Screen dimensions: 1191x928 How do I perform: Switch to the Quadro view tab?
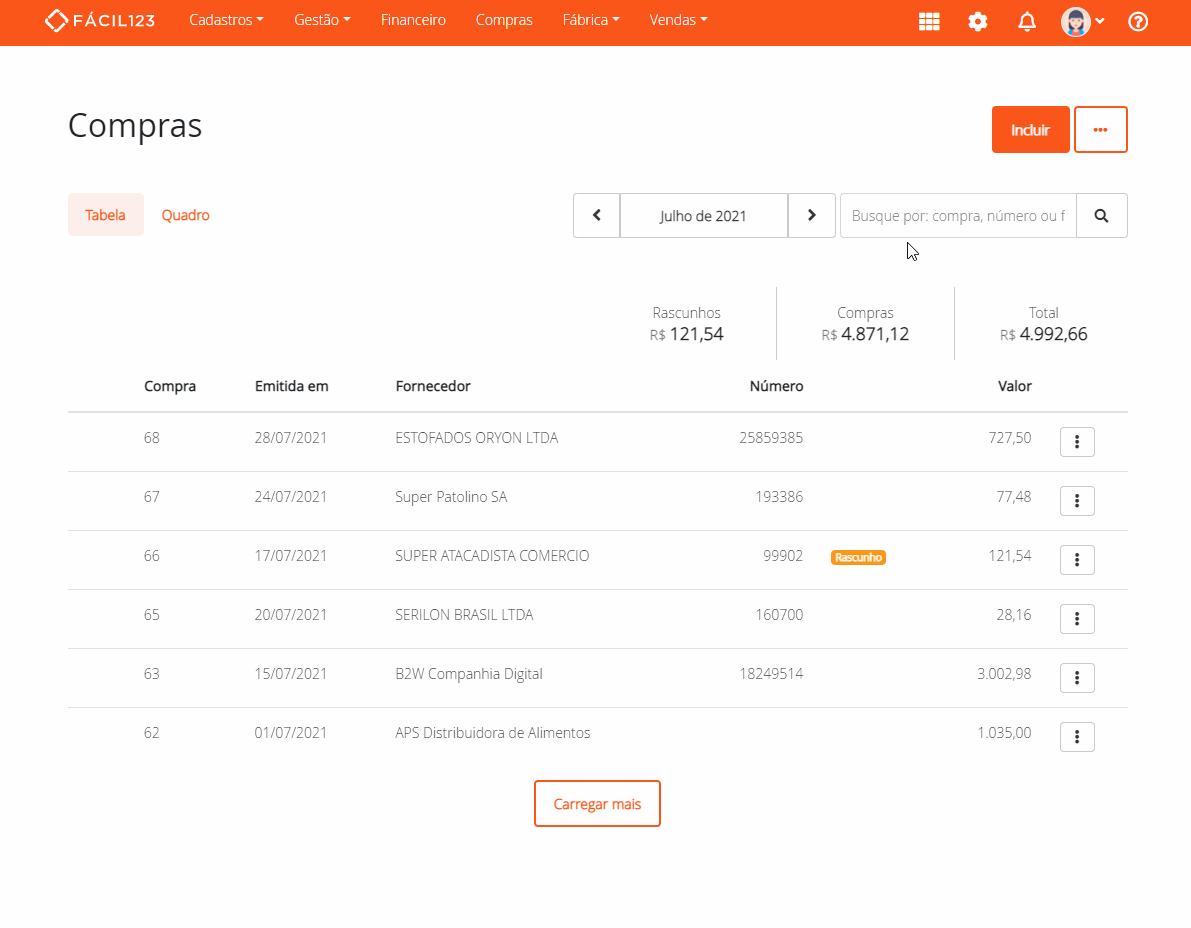click(185, 215)
